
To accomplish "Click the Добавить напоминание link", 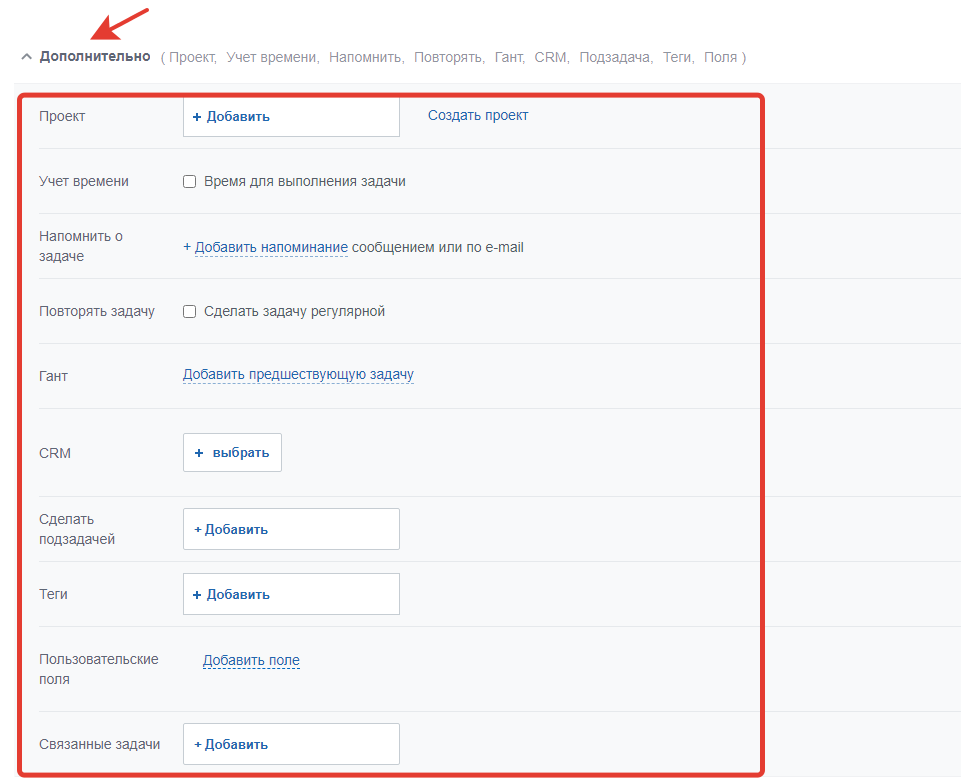I will pyautogui.click(x=271, y=247).
